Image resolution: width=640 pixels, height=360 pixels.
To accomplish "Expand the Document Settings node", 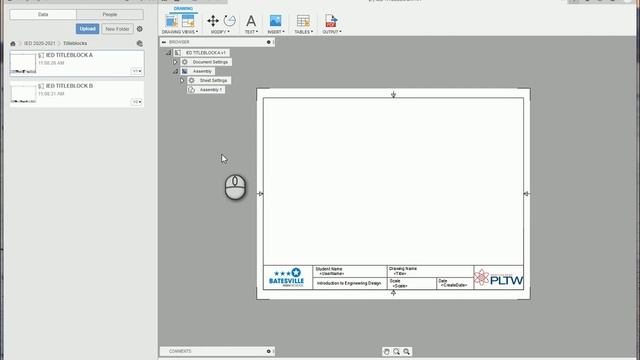I will tap(175, 62).
